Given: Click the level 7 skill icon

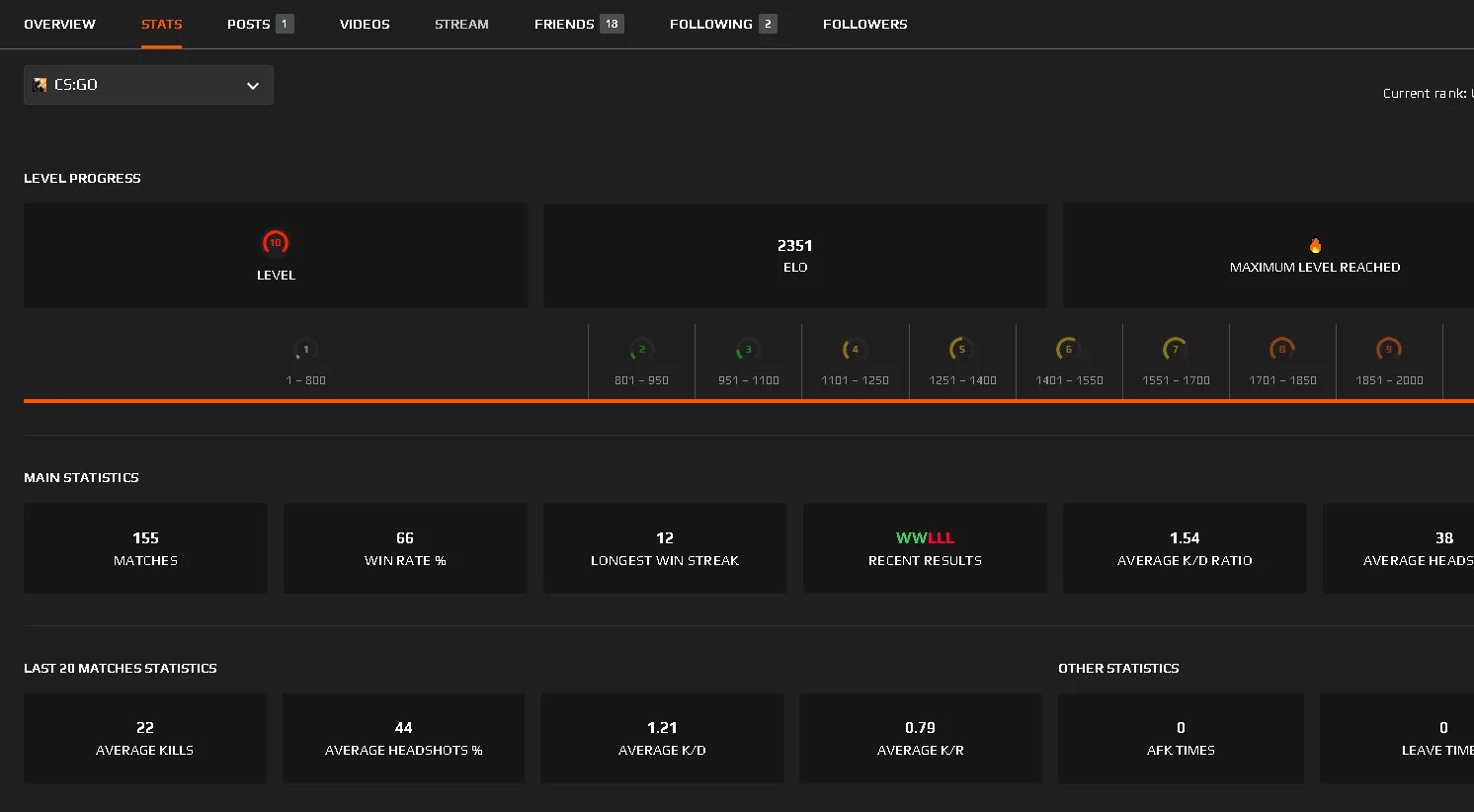Looking at the screenshot, I should 1175,350.
